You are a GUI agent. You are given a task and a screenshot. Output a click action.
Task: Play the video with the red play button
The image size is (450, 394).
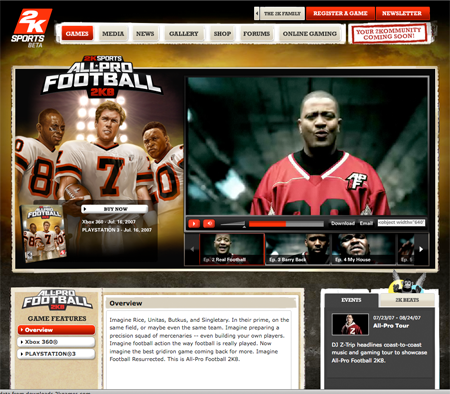(x=194, y=223)
